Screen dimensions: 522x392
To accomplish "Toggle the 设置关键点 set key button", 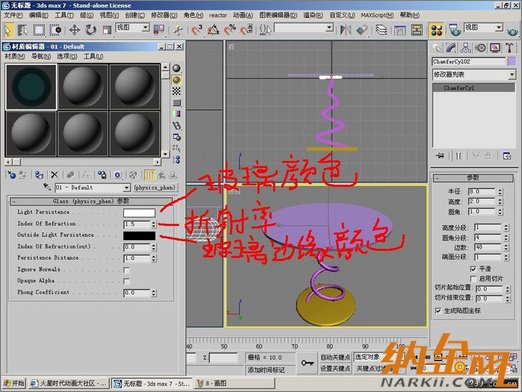I will pyautogui.click(x=335, y=368).
